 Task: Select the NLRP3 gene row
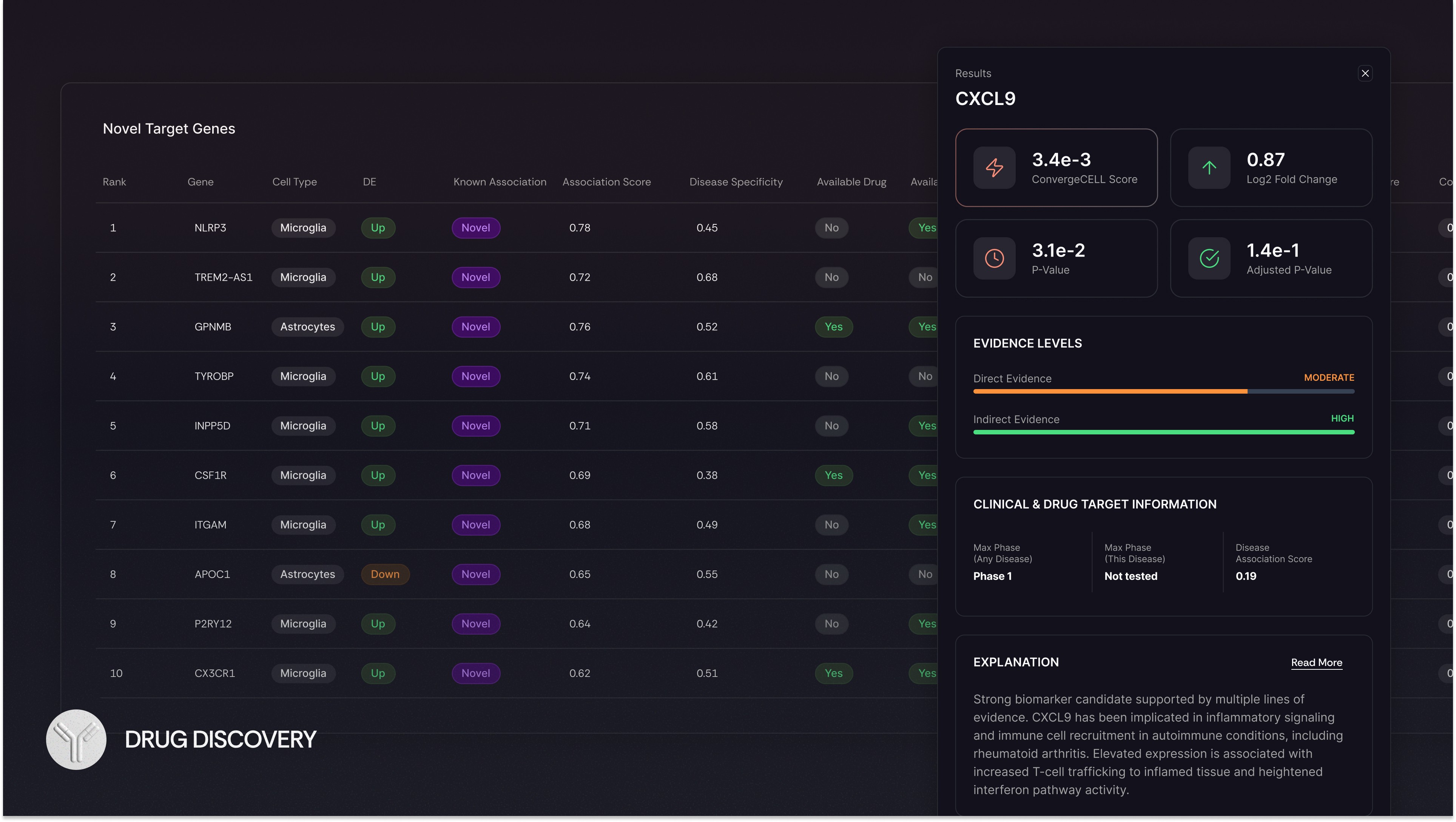[210, 228]
